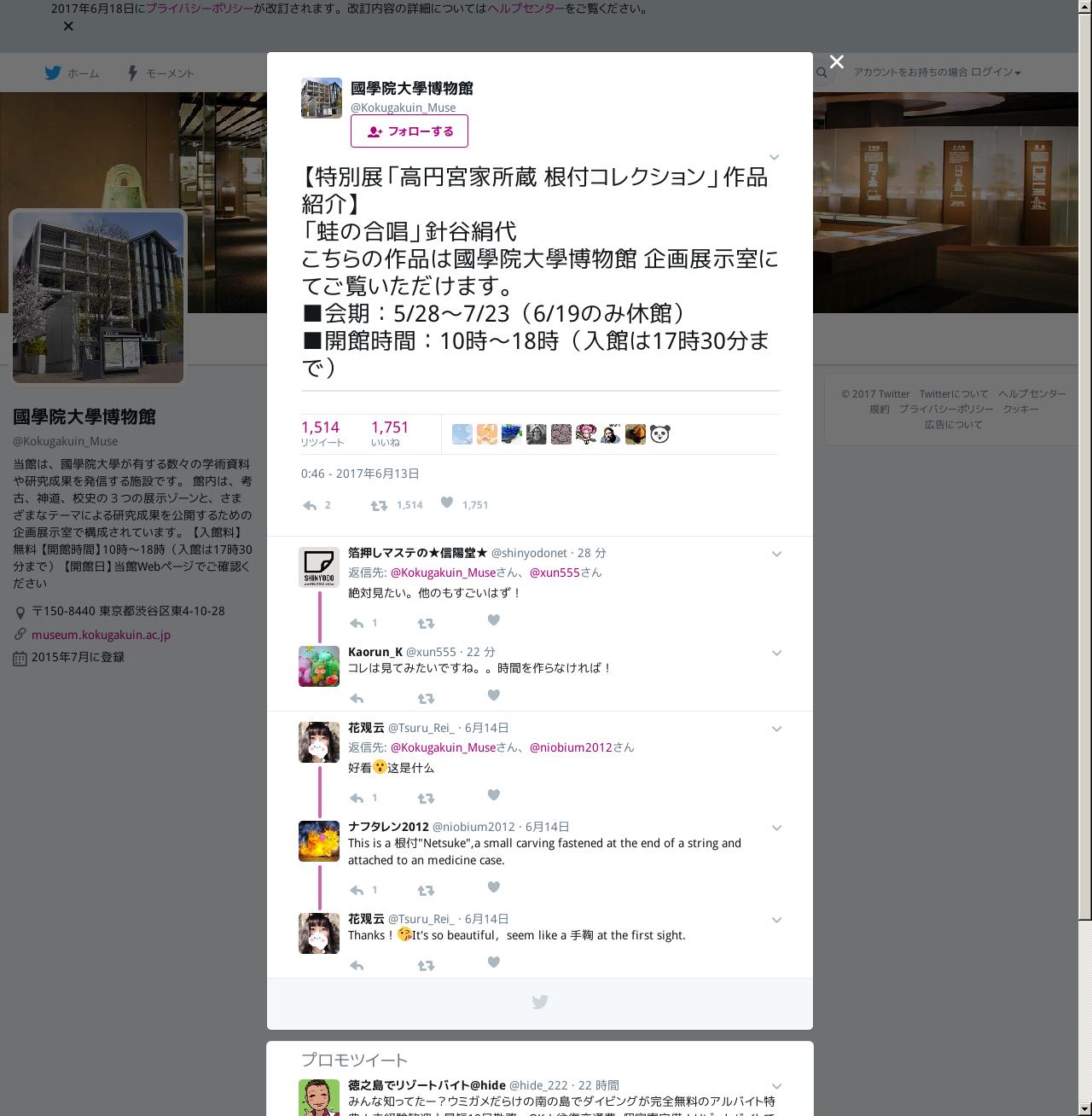Open Kaorun_K profile avatar
This screenshot has height=1116, width=1092.
[x=319, y=666]
